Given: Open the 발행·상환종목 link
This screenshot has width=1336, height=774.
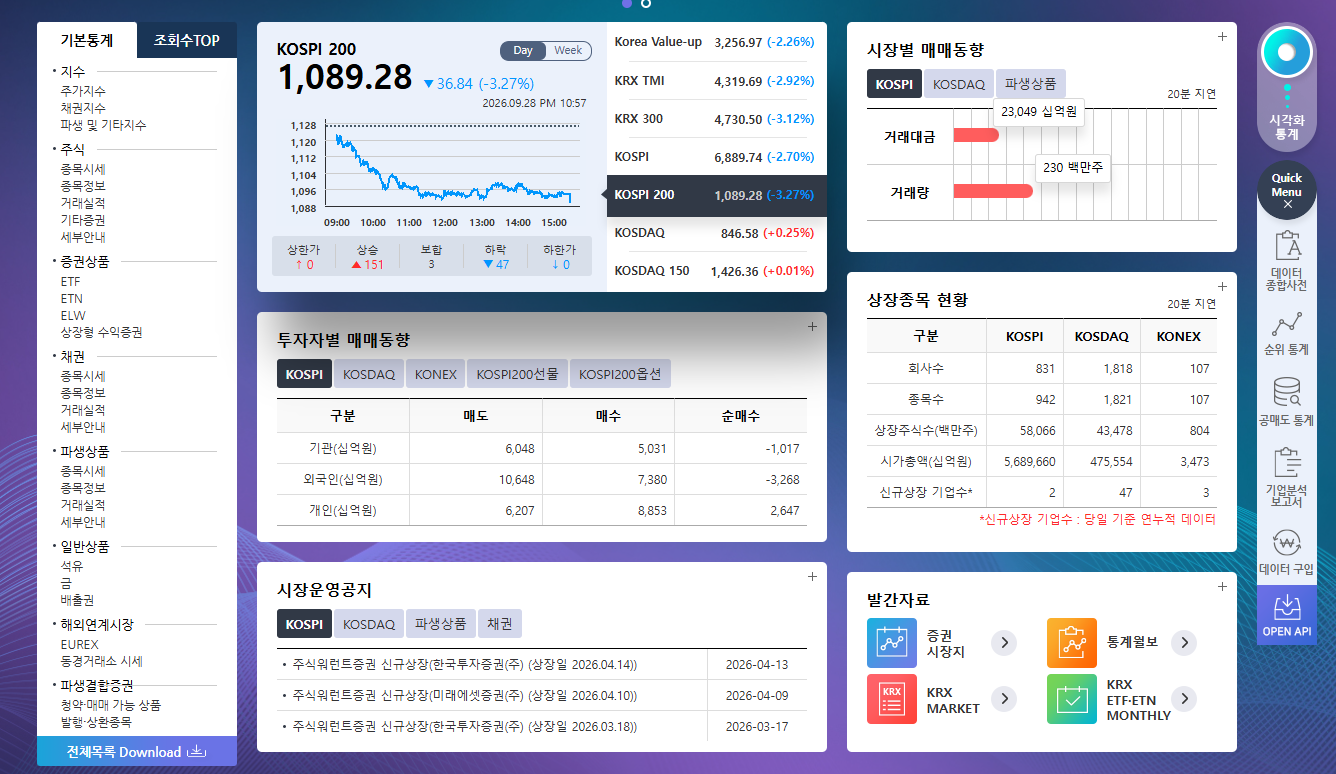Looking at the screenshot, I should (x=96, y=722).
